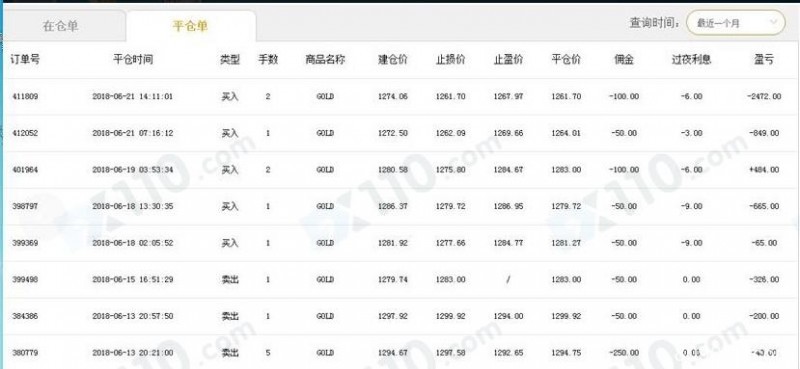Click open price 1297.92
Viewport: 800px width, 369px height.
(x=393, y=316)
